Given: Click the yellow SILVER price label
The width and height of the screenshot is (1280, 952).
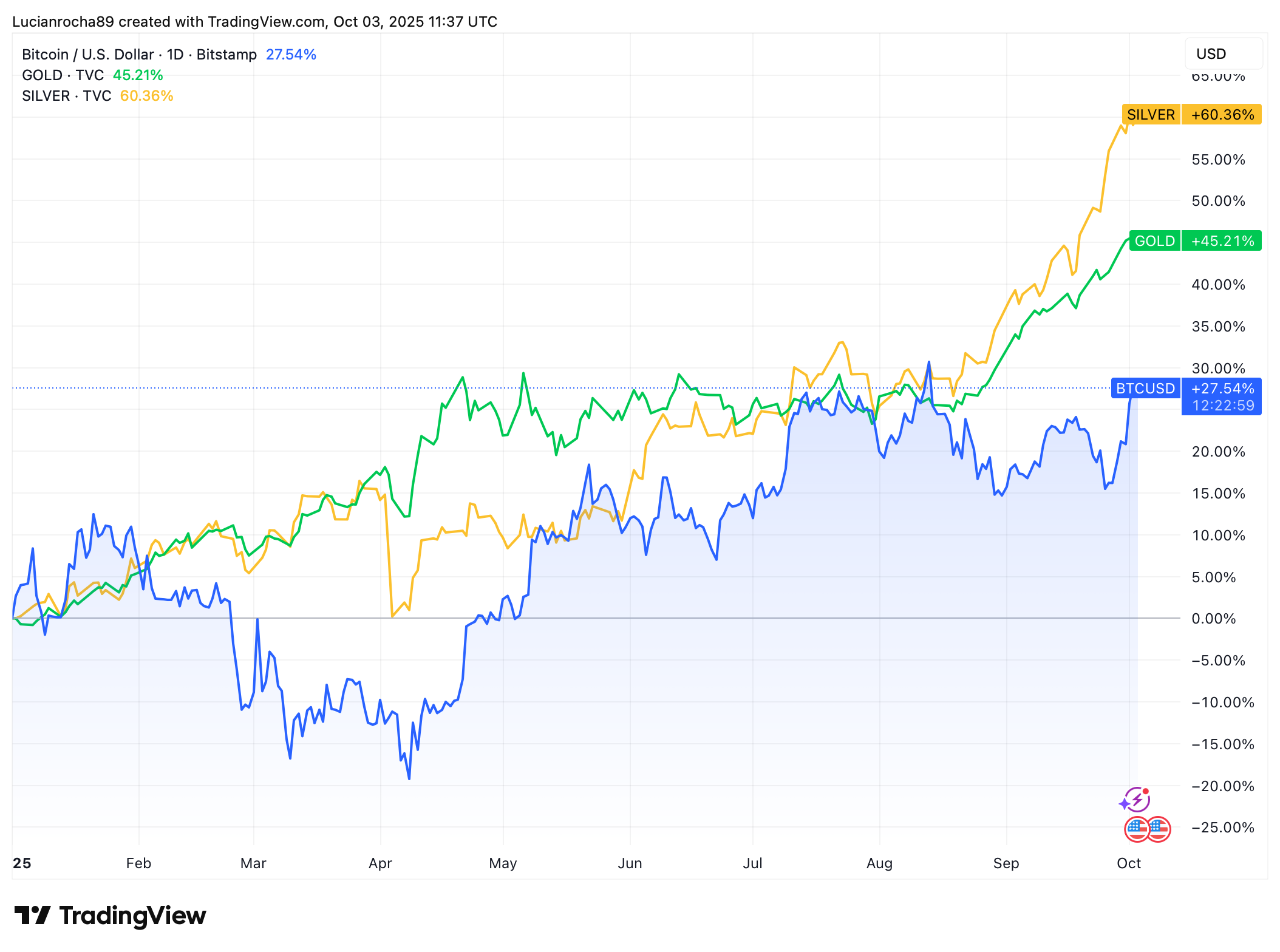Looking at the screenshot, I should [x=1150, y=115].
